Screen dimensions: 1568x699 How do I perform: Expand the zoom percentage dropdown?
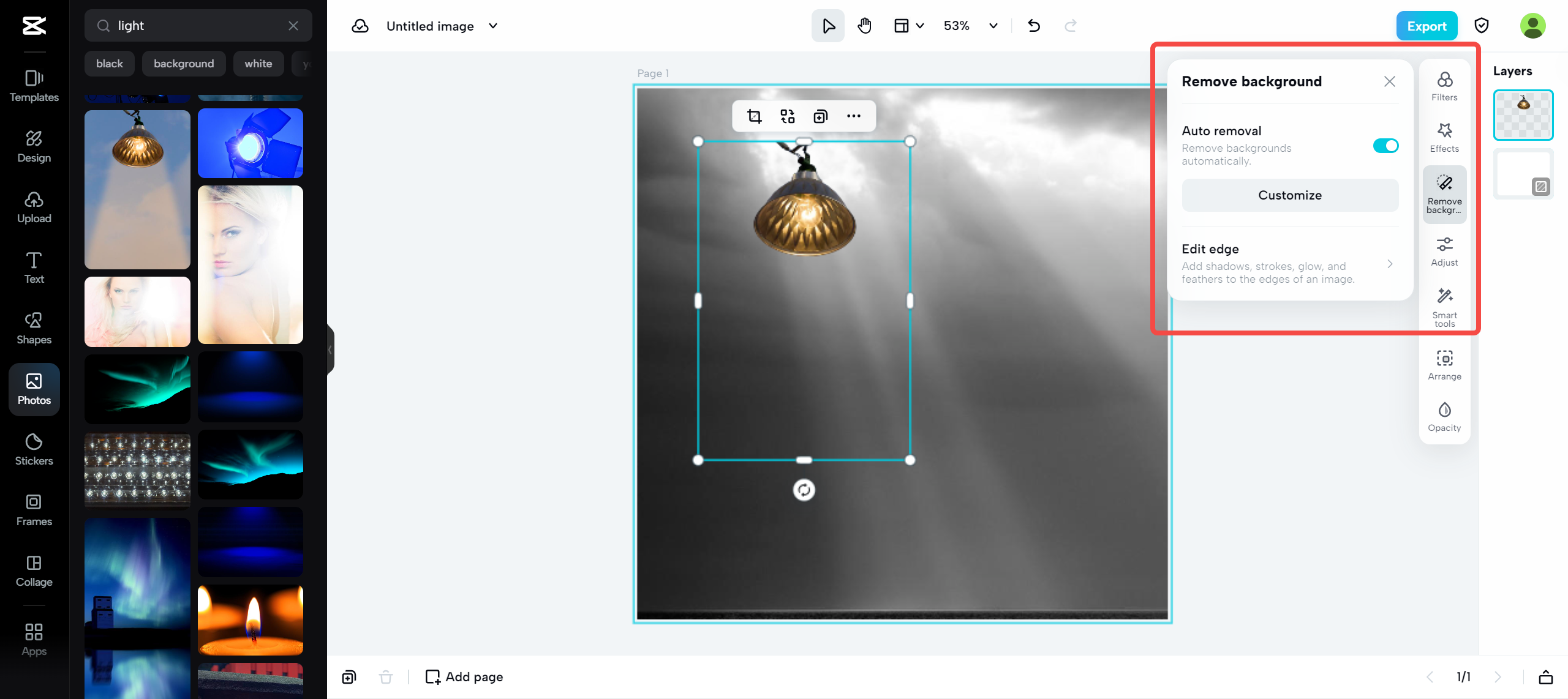(x=993, y=26)
